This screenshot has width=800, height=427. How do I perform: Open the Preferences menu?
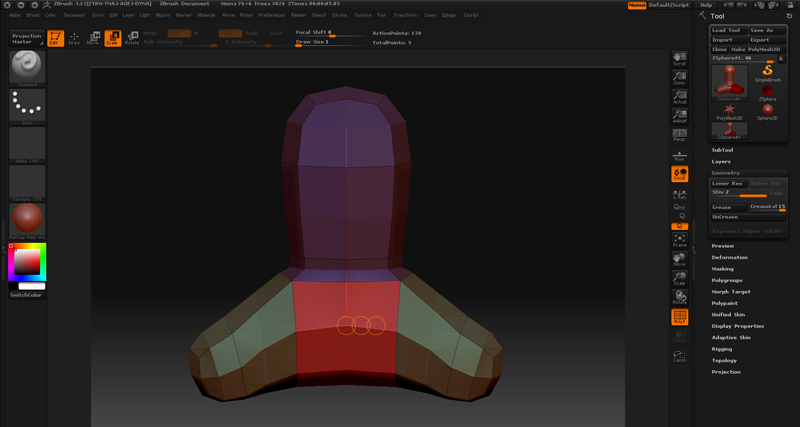[271, 16]
